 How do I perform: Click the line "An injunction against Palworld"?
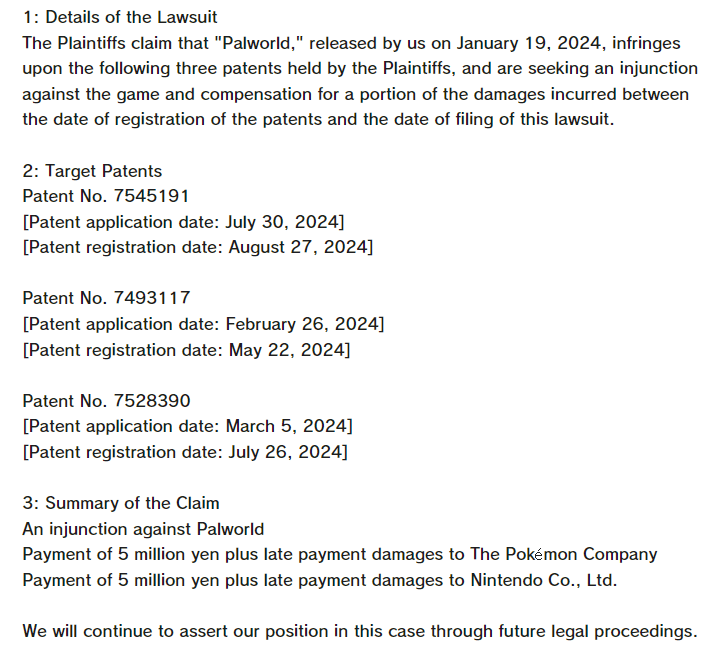(143, 529)
